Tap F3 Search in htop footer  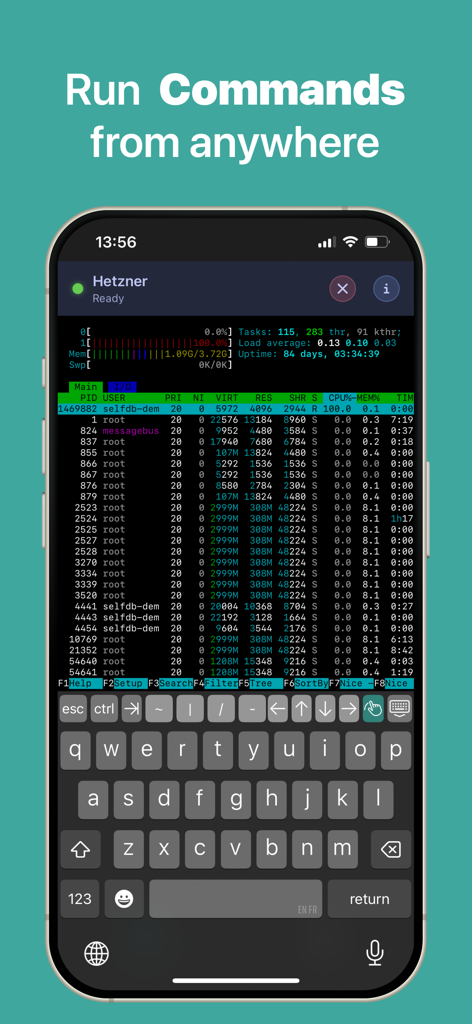[x=170, y=684]
